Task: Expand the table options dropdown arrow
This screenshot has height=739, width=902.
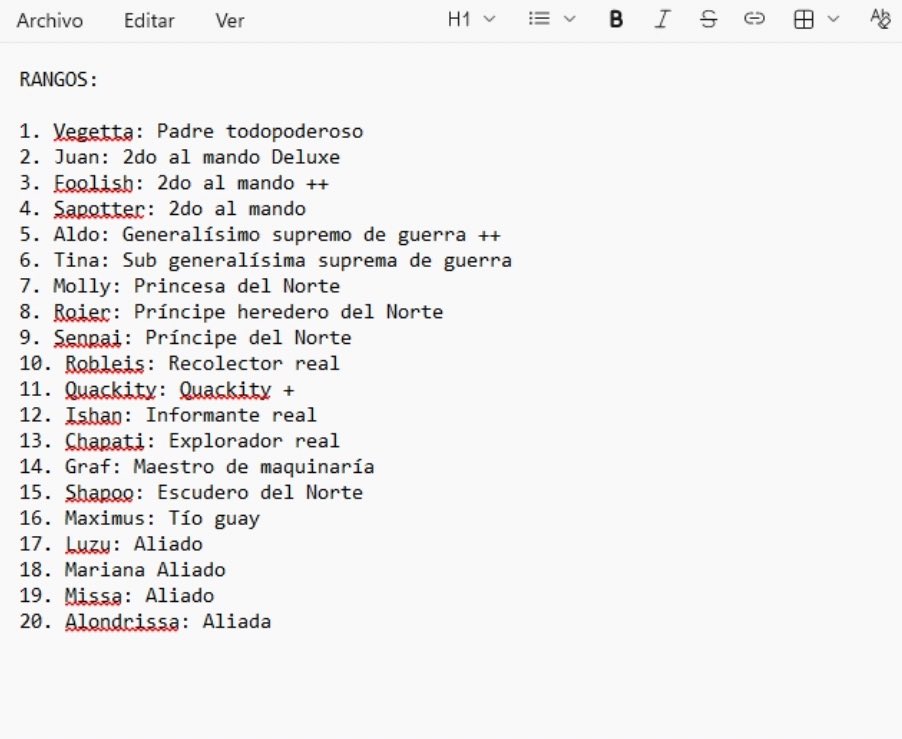Action: point(833,20)
